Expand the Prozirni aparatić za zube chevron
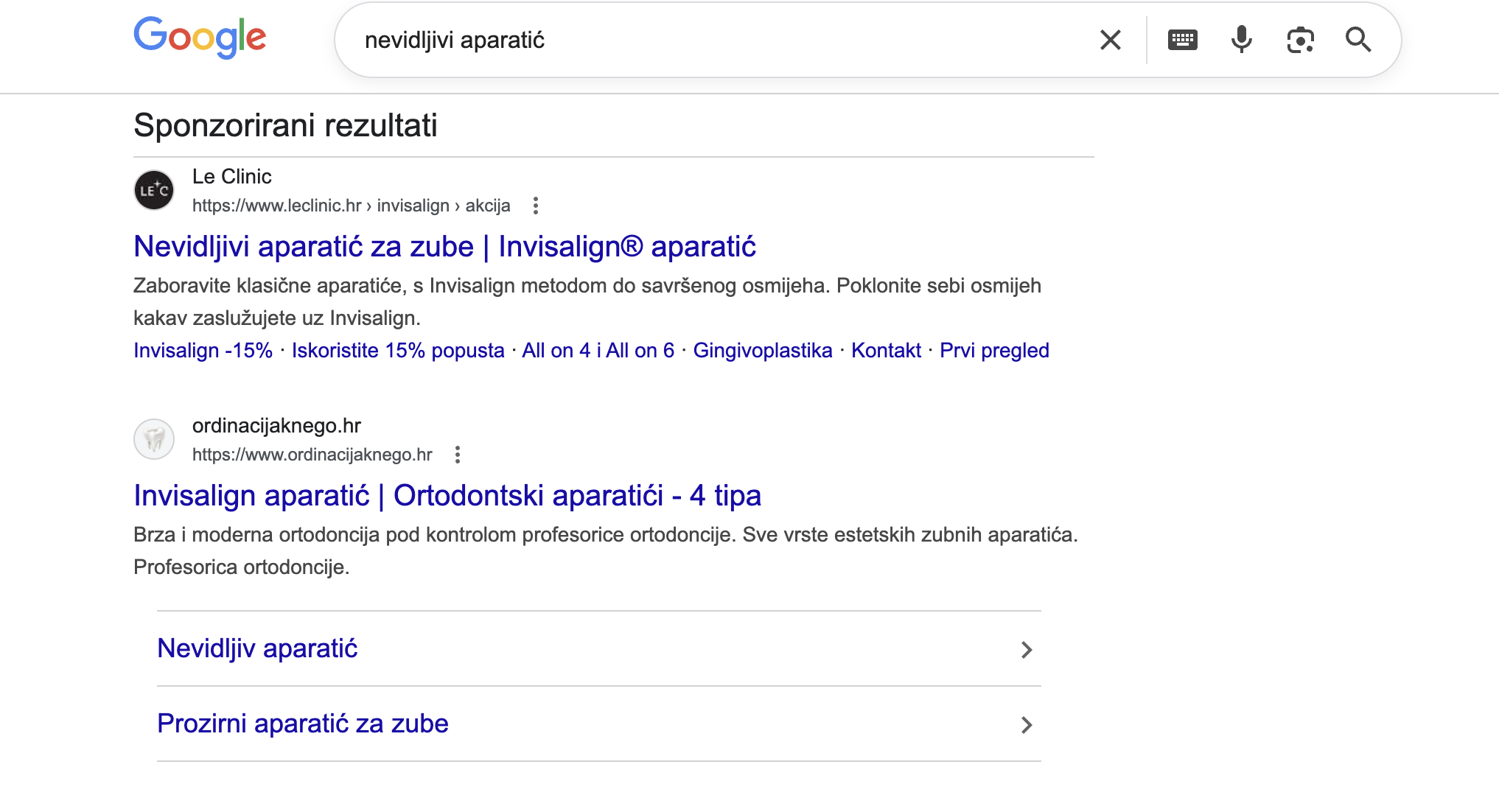The height and width of the screenshot is (812, 1499). tap(1026, 724)
